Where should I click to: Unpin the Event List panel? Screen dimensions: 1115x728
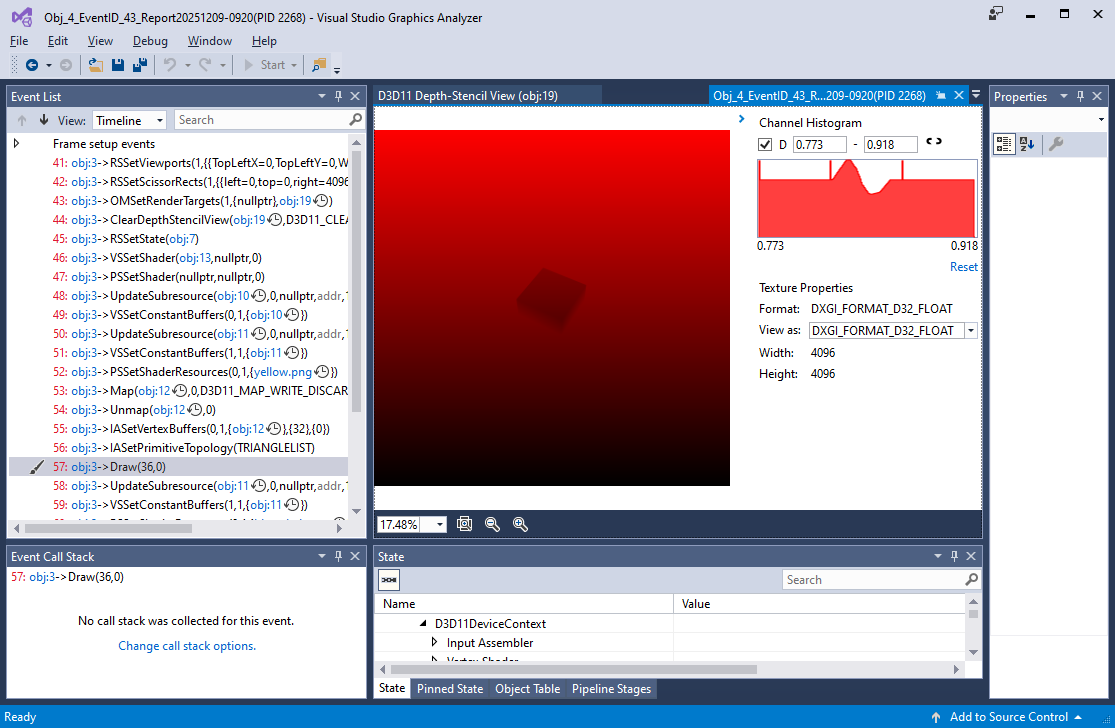pos(338,96)
